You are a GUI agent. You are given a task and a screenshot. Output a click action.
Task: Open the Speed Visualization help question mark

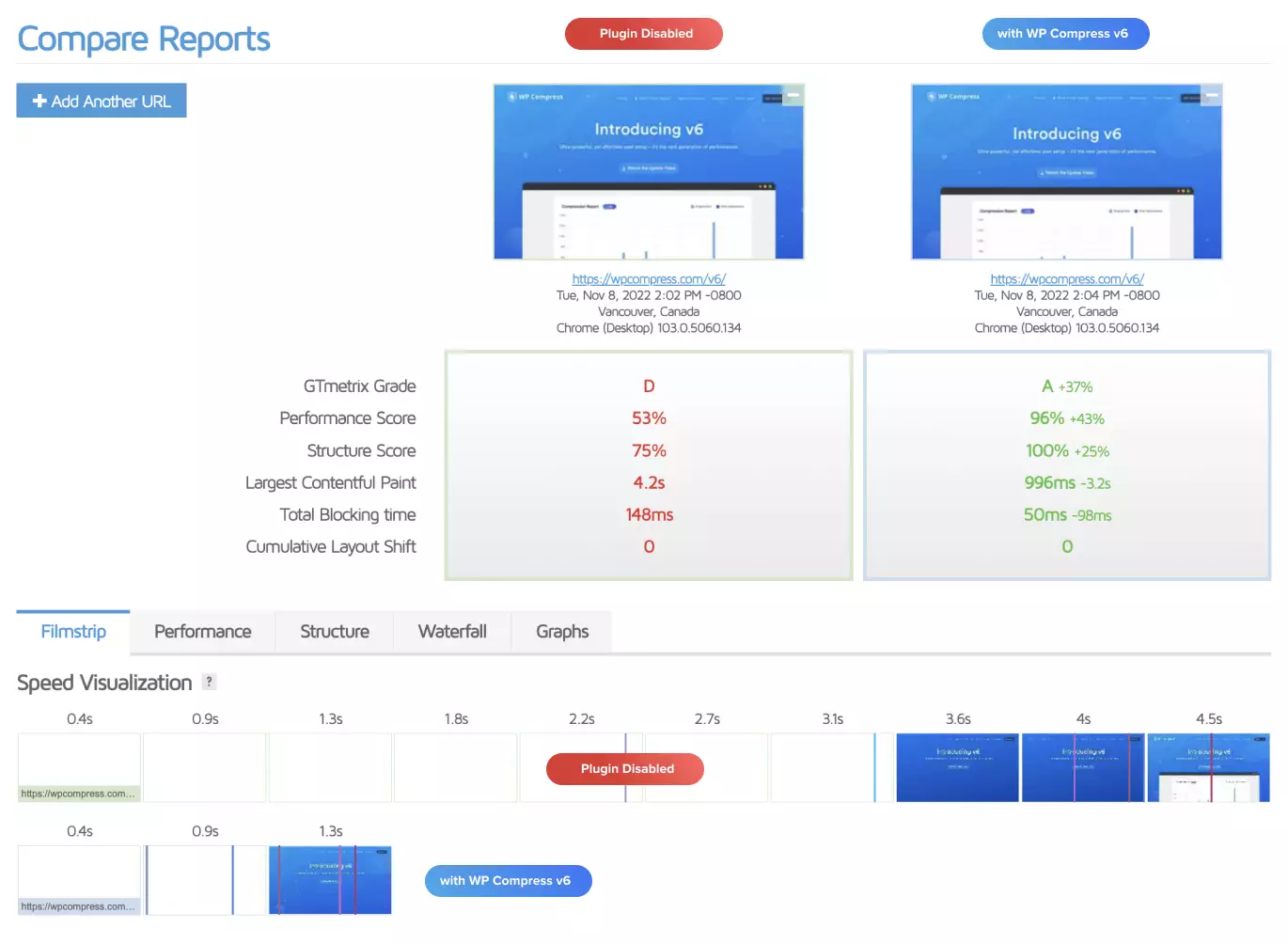tap(209, 682)
